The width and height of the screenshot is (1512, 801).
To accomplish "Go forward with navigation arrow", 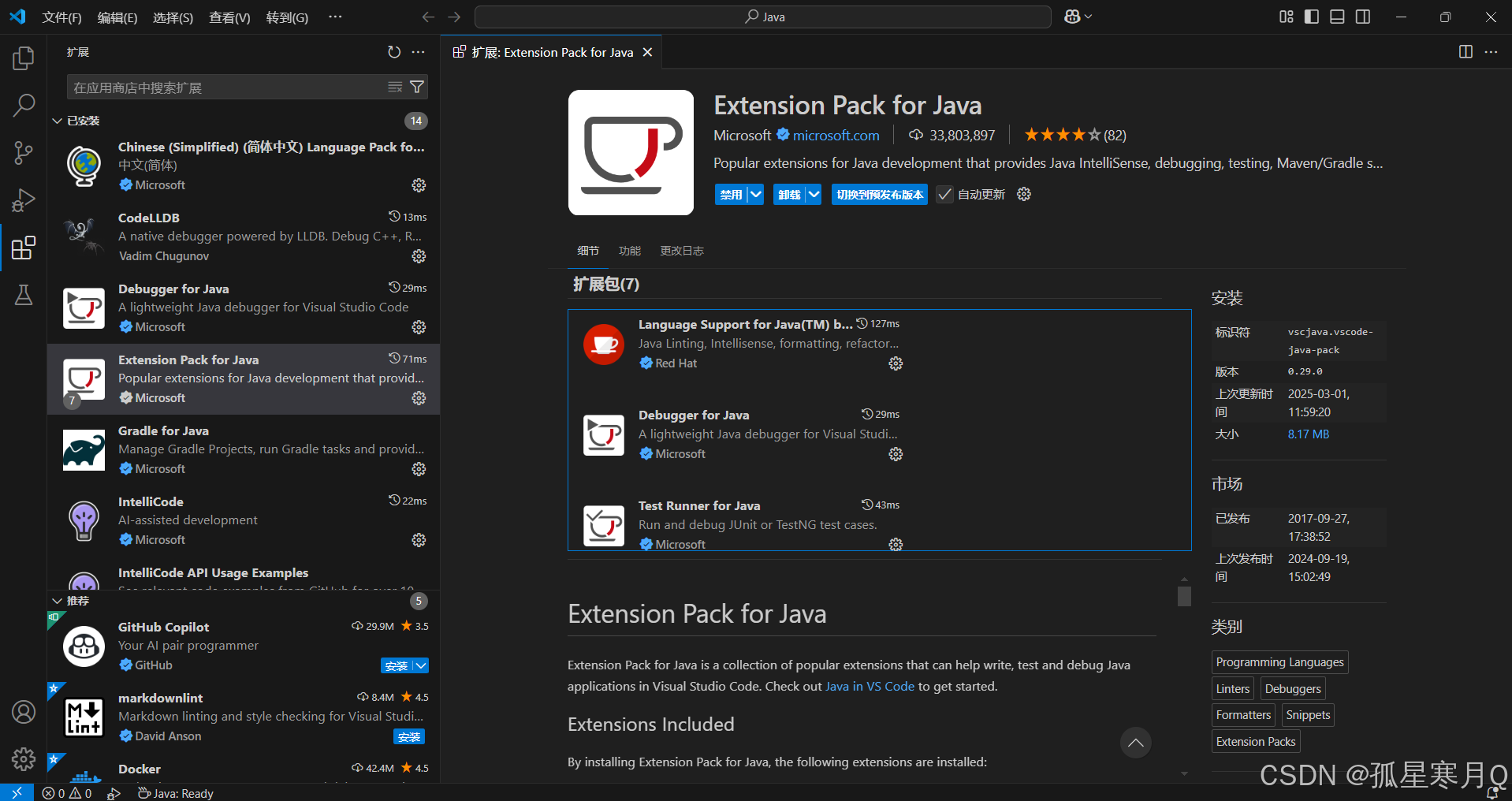I will [454, 17].
